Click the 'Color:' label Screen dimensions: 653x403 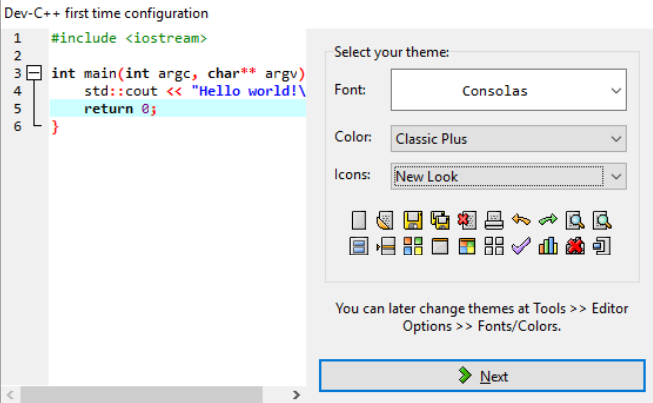tap(353, 137)
